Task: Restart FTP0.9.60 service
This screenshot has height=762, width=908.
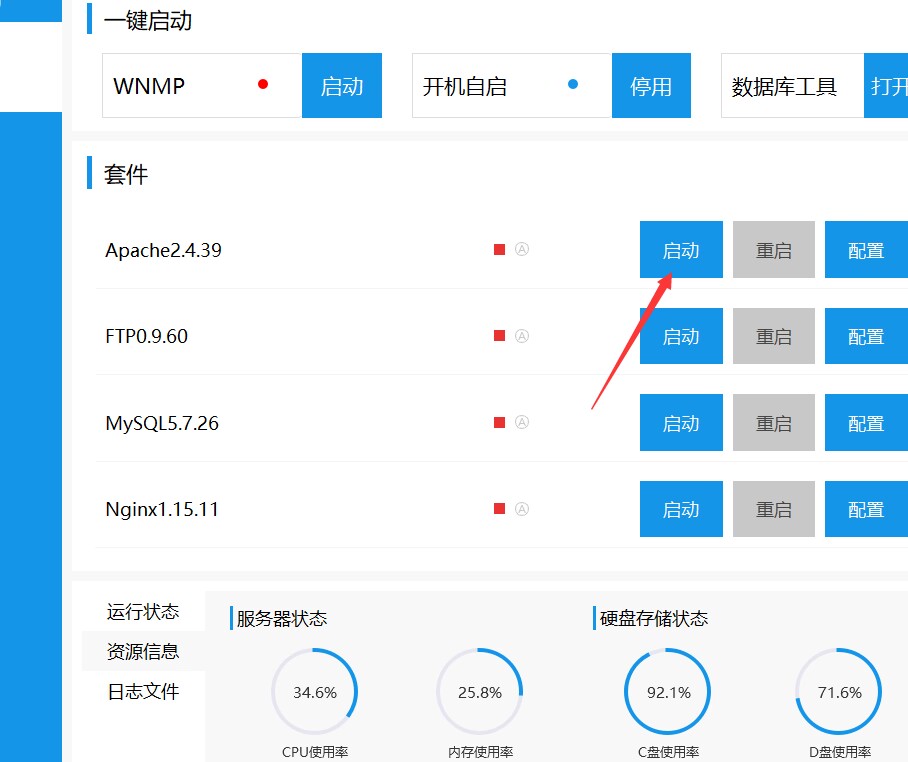Action: pyautogui.click(x=774, y=336)
